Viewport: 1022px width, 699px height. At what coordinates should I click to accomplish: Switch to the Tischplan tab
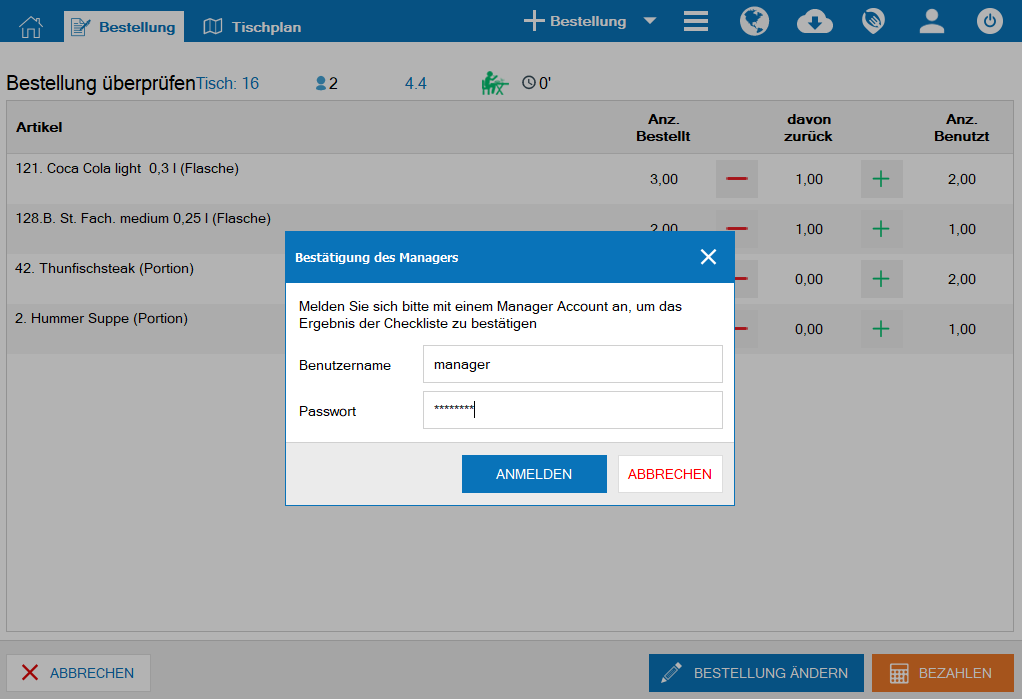pyautogui.click(x=252, y=27)
